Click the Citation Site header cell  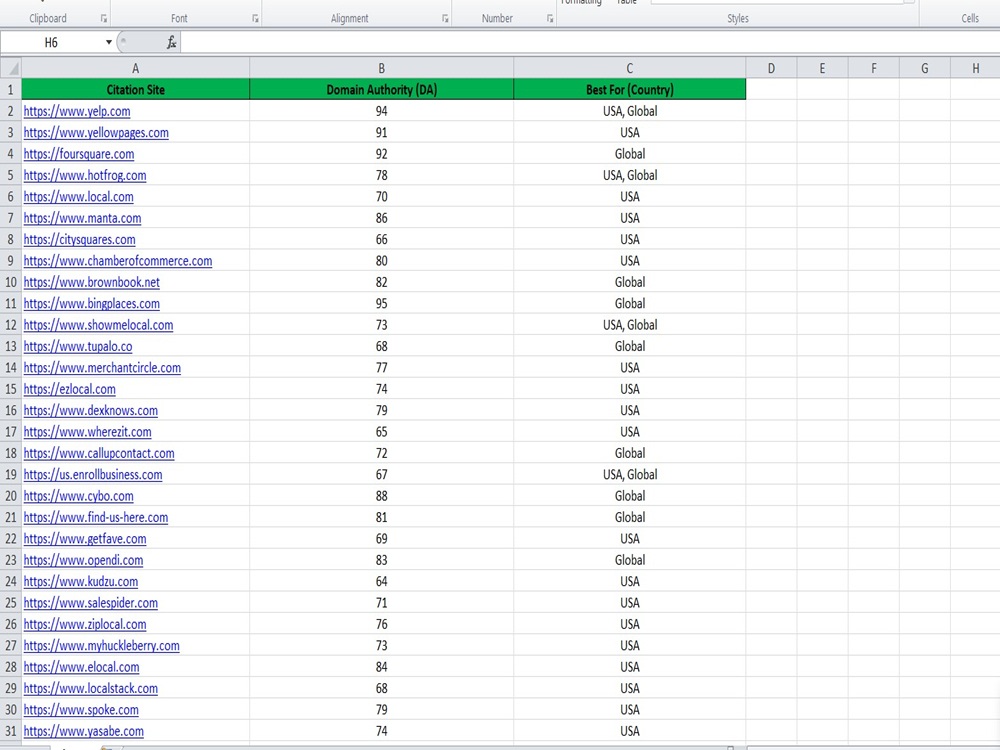(x=135, y=89)
